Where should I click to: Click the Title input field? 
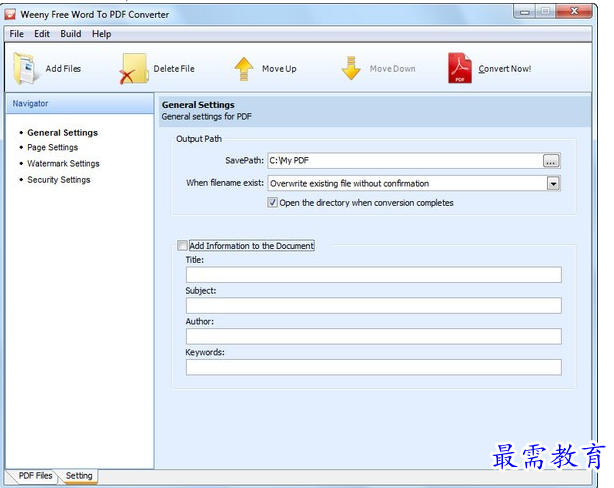click(374, 275)
